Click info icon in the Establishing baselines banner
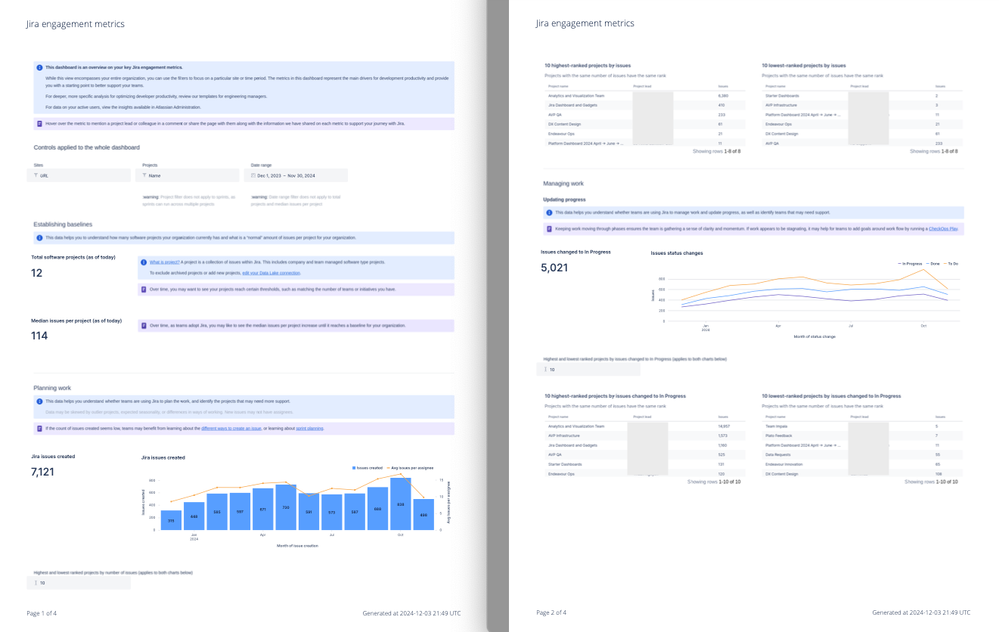 coord(40,238)
